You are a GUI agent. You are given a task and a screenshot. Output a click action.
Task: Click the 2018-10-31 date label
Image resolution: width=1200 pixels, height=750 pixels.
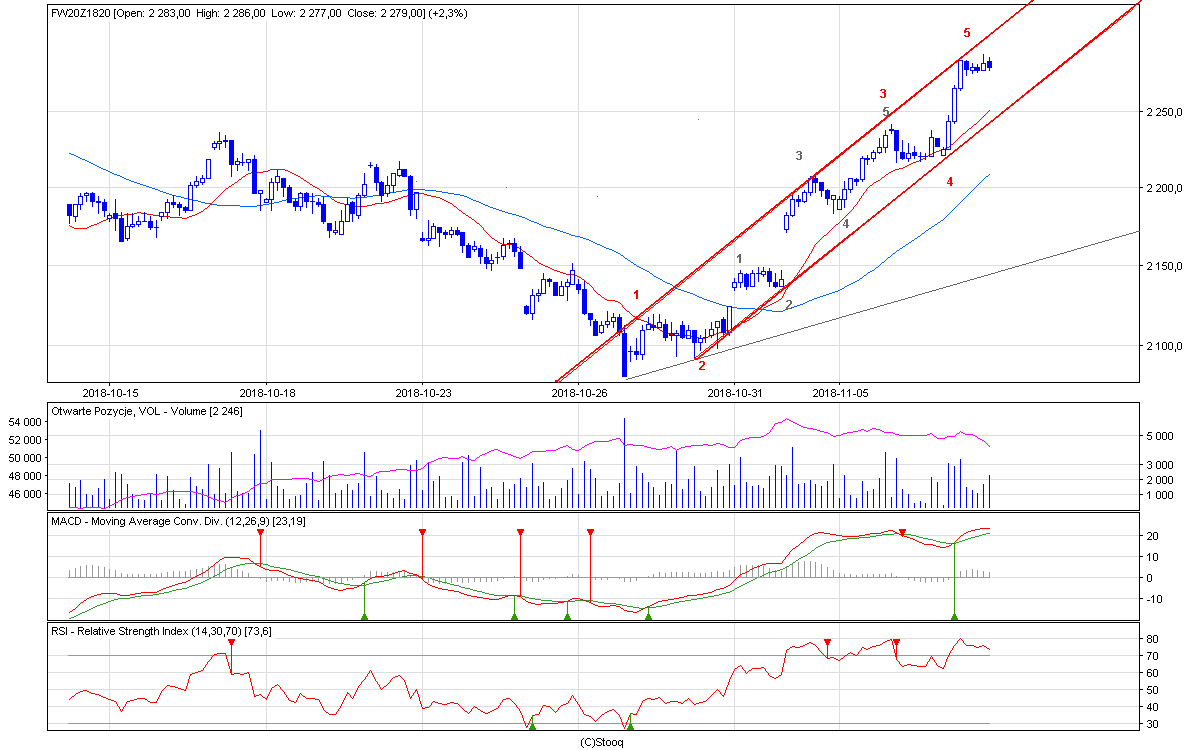pos(734,393)
